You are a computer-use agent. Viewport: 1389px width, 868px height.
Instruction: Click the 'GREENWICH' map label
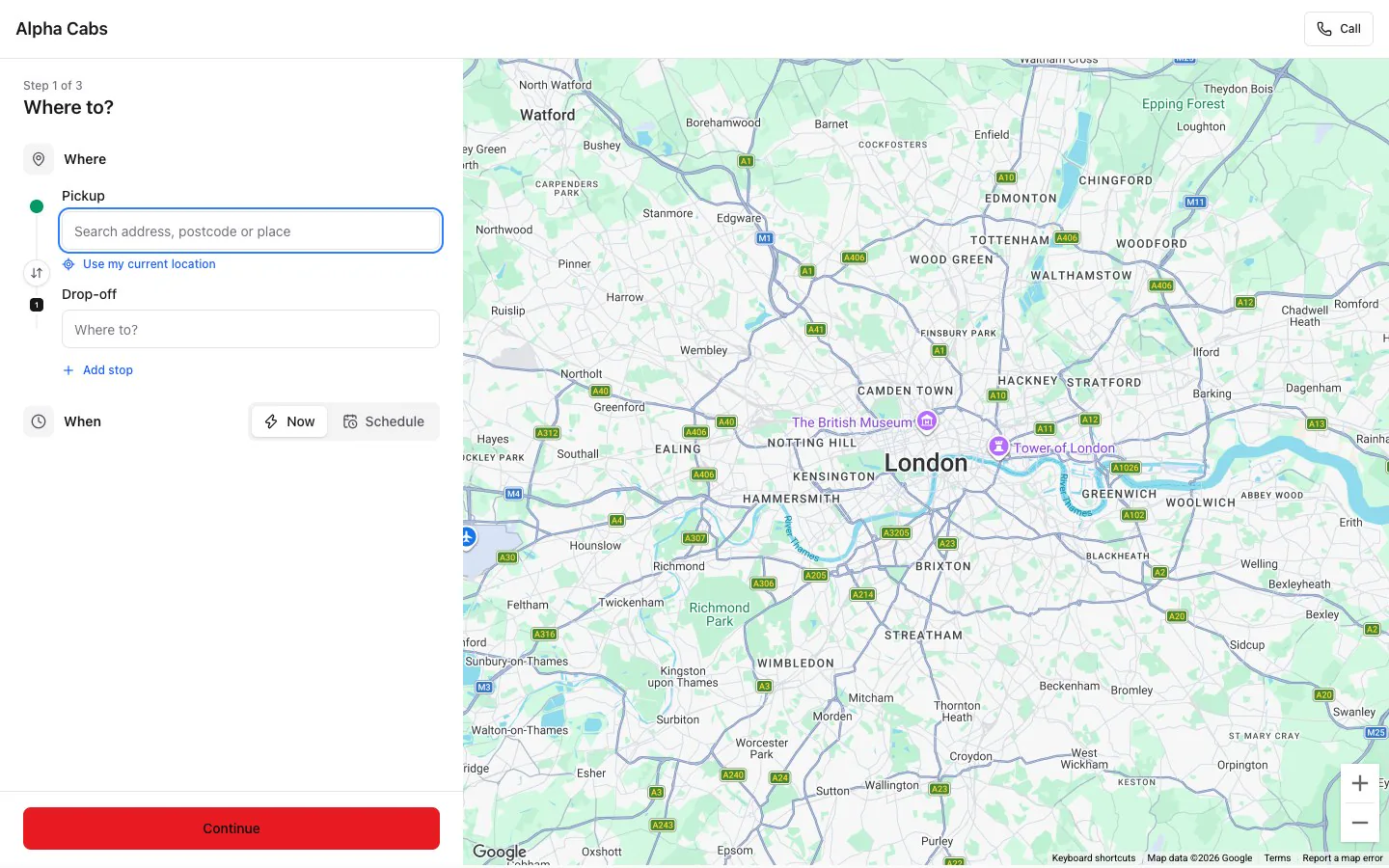[x=1119, y=494]
